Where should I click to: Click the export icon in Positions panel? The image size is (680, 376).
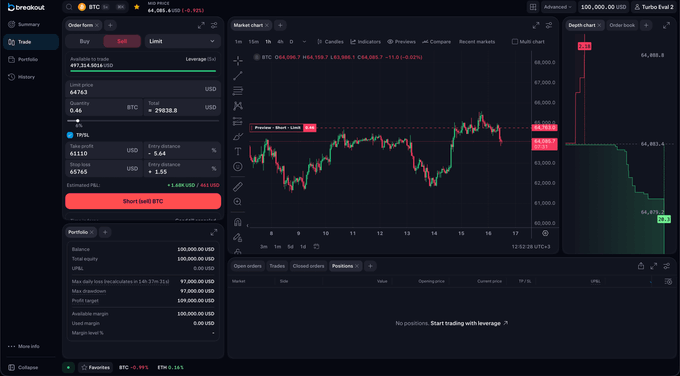tap(641, 266)
